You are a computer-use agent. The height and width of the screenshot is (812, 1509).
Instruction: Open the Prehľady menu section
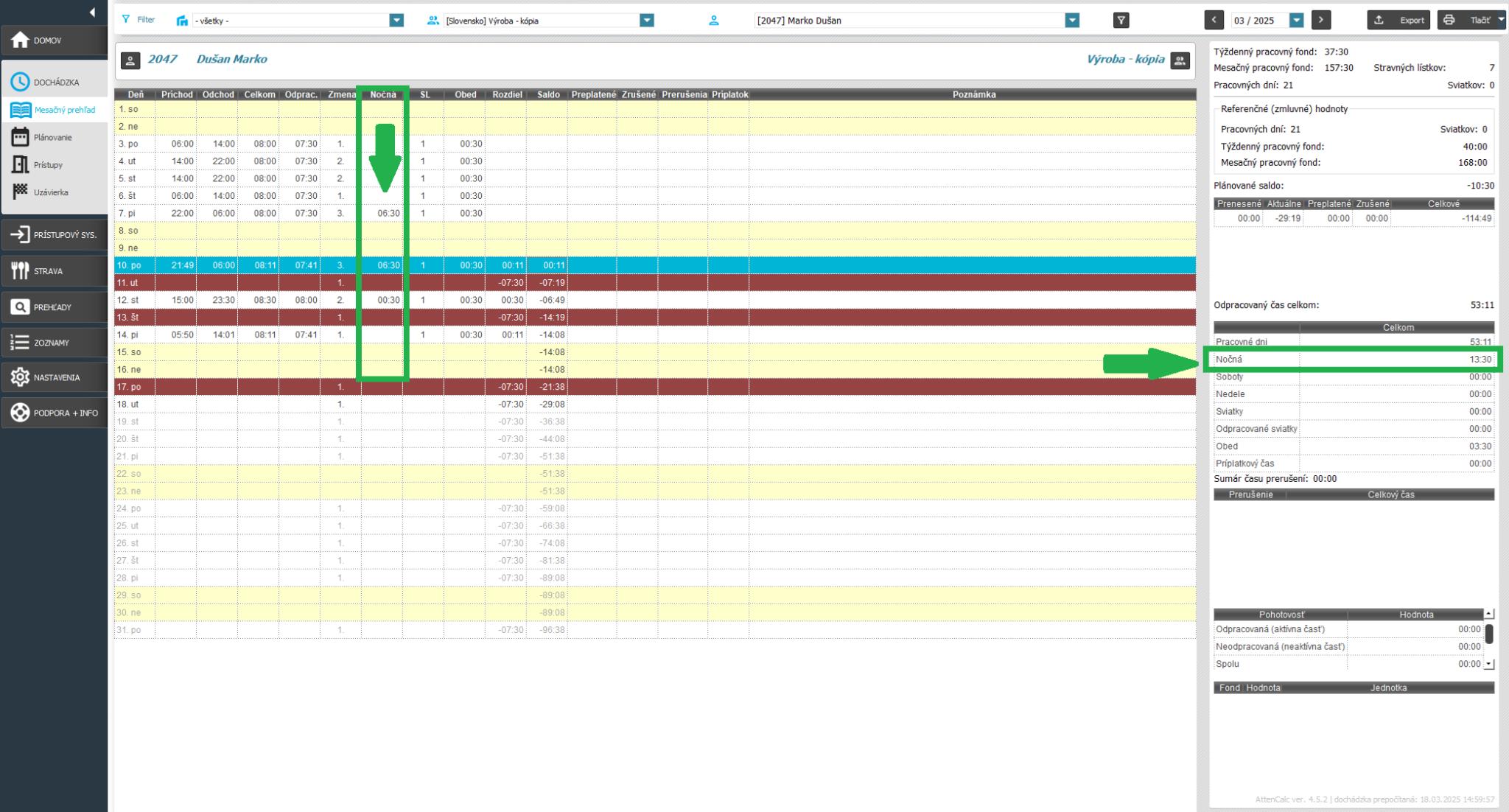tap(54, 307)
